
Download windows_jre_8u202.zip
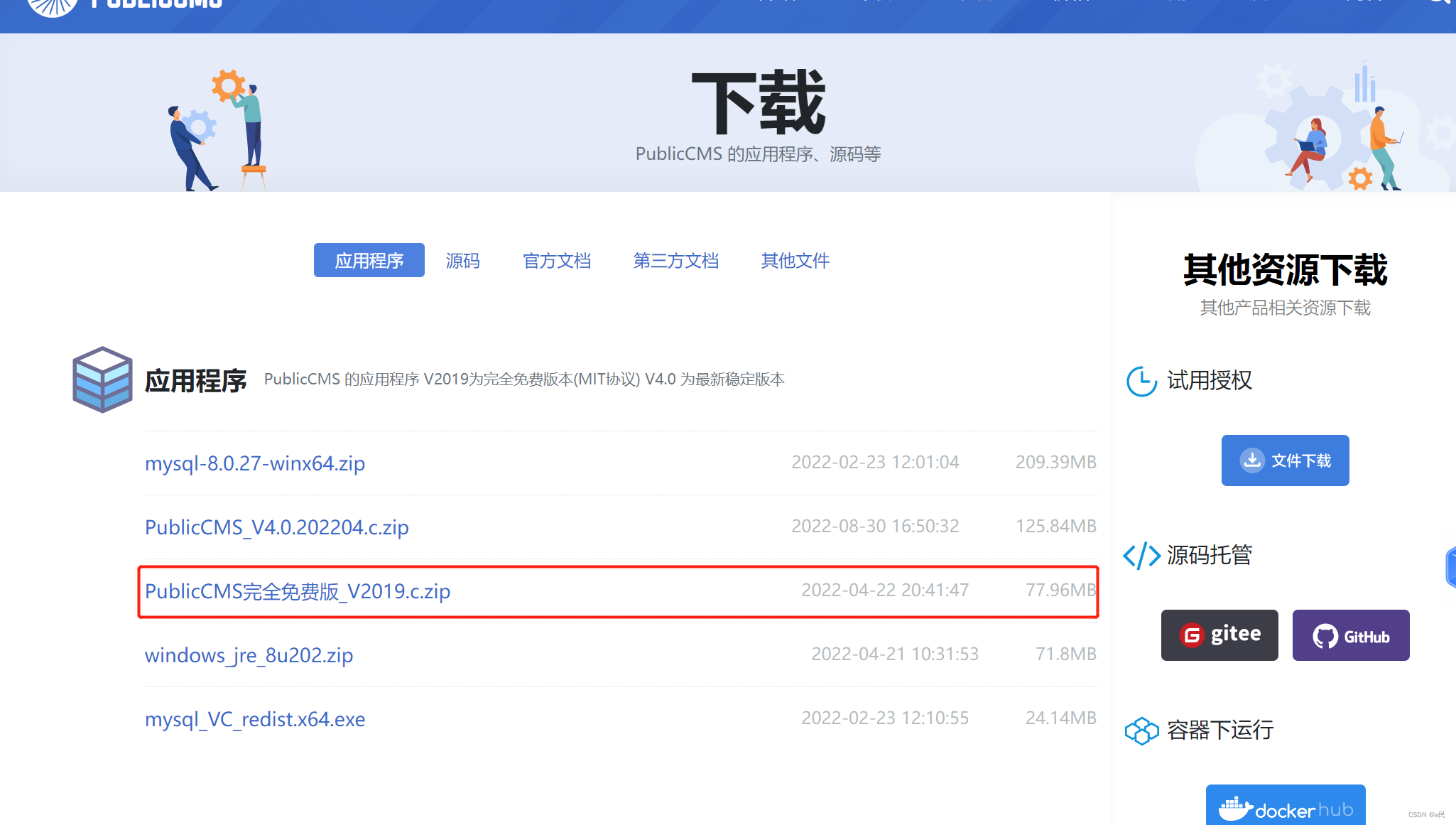(x=249, y=655)
